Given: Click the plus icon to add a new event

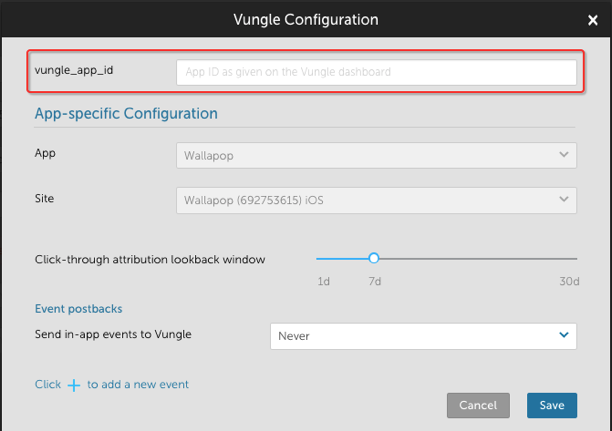Looking at the screenshot, I should tap(74, 385).
